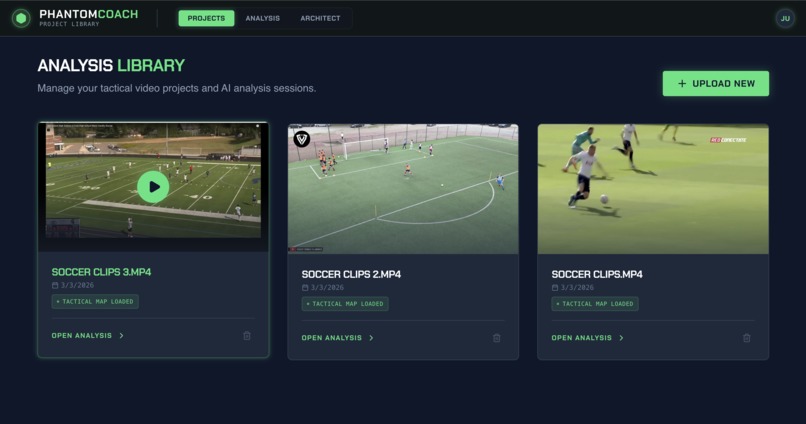Click the Analysis Library heading

(x=111, y=65)
